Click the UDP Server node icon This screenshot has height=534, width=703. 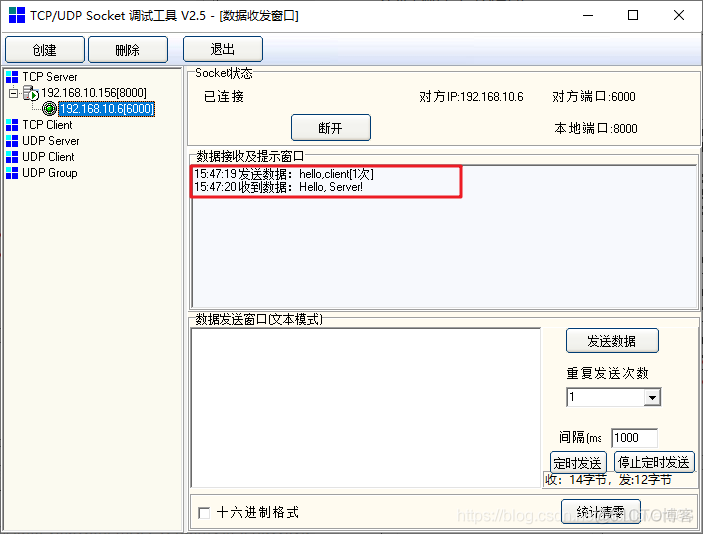pos(12,141)
